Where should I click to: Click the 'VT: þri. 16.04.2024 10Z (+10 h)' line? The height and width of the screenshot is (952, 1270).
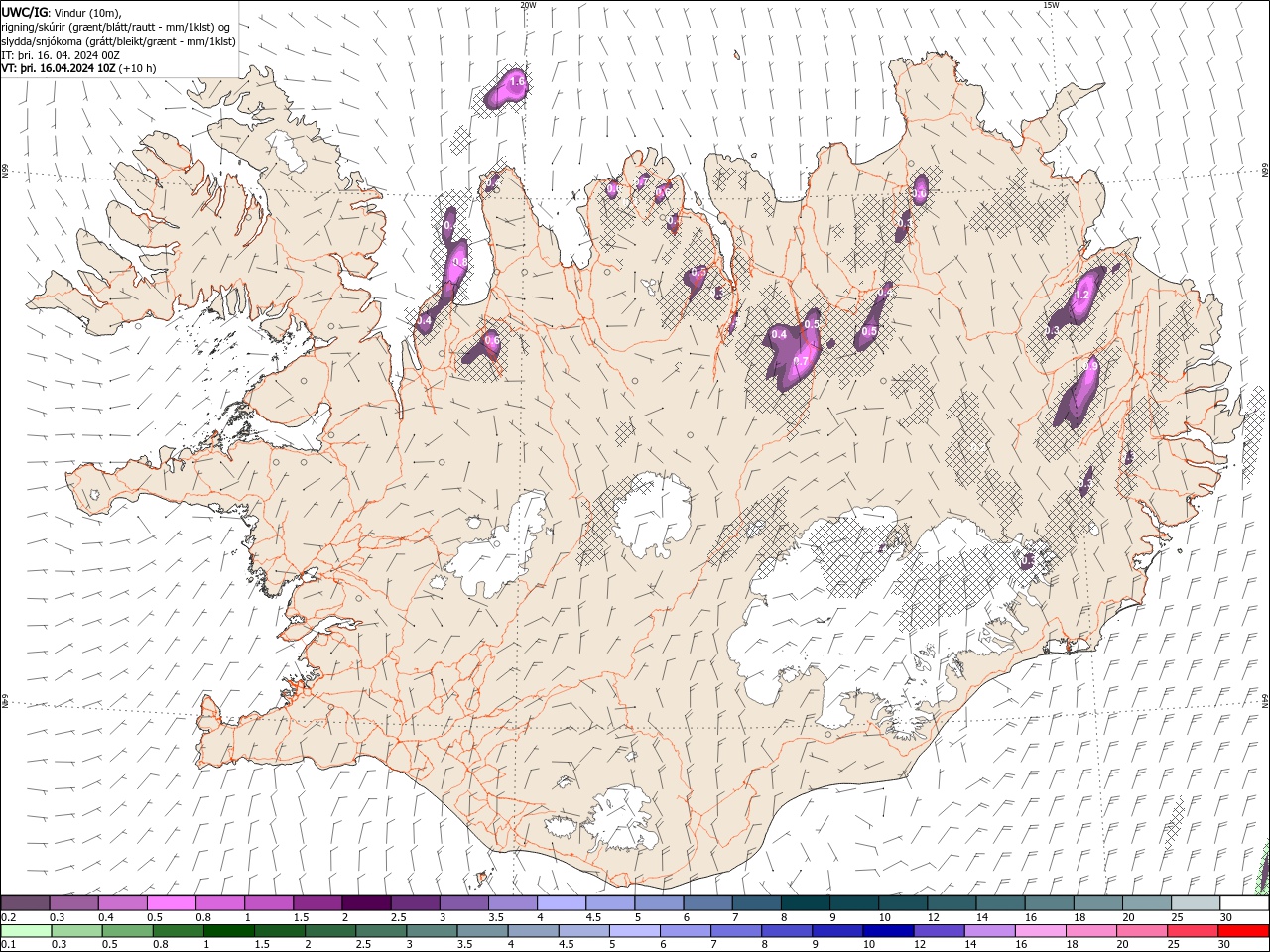click(79, 68)
